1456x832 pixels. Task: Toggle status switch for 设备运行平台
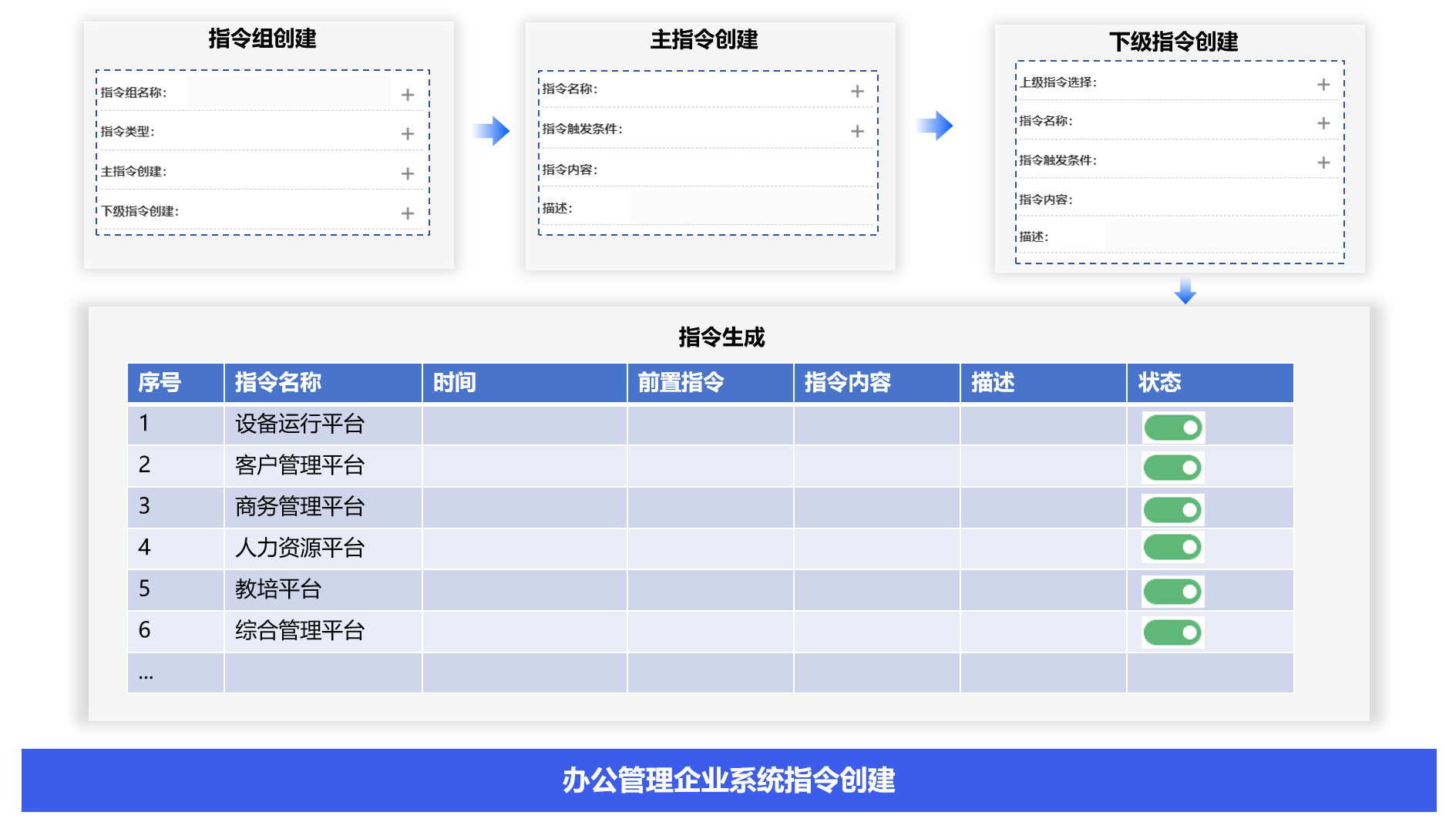coord(1173,428)
